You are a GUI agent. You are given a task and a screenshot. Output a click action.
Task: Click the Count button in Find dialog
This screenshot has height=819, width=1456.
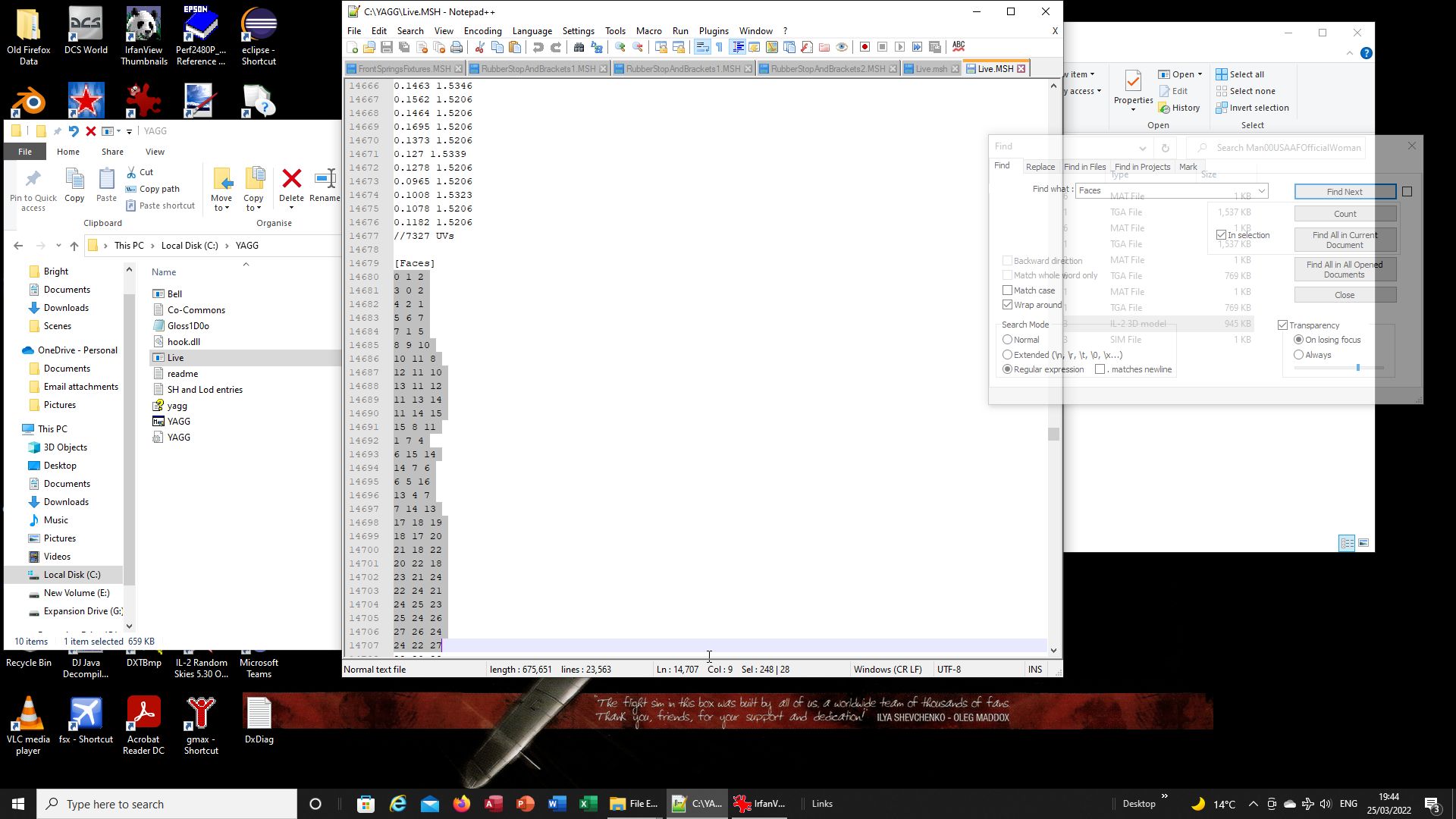point(1345,214)
